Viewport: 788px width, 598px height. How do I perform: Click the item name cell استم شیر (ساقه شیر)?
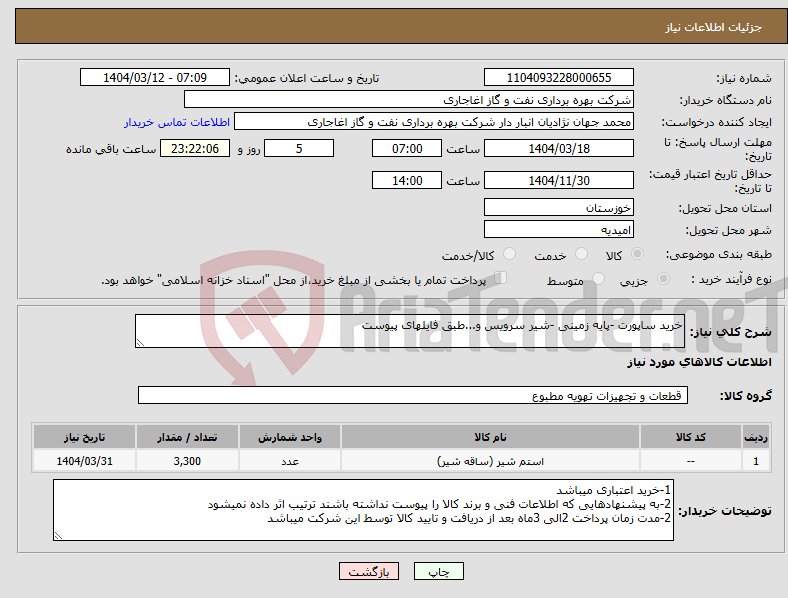(490, 461)
